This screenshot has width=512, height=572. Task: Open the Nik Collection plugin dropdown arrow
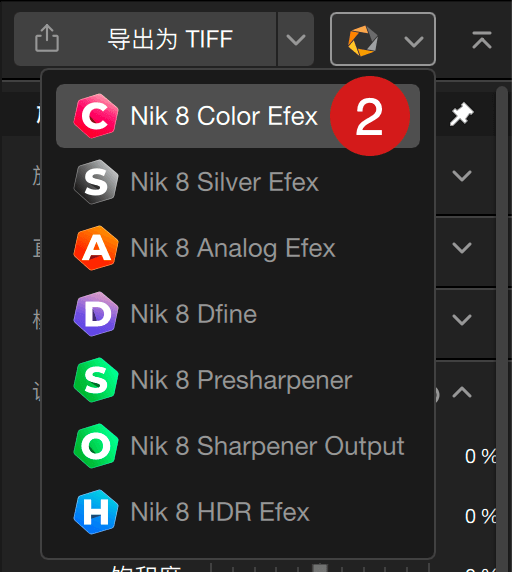414,41
